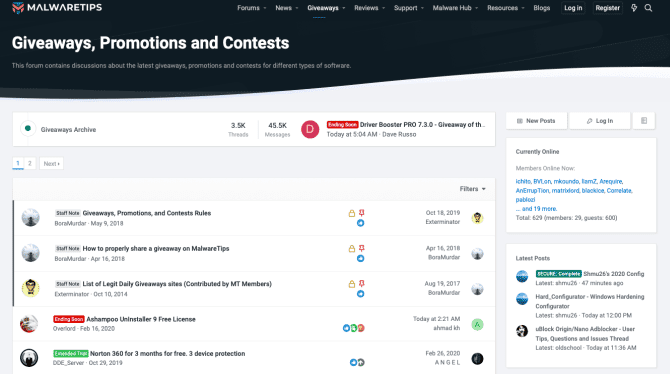Click Exterminator's avatar on the Daily Giveaways thread
The width and height of the screenshot is (670, 374).
click(31, 288)
